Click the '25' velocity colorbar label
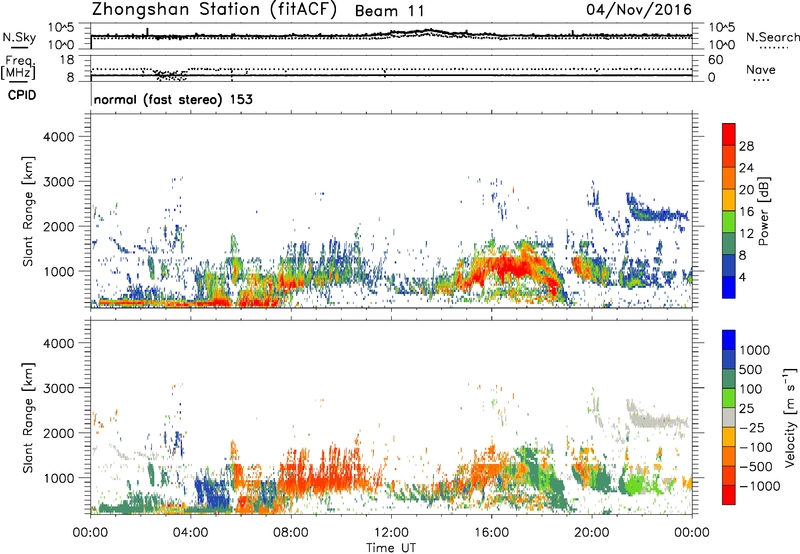The width and height of the screenshot is (800, 554). 746,409
